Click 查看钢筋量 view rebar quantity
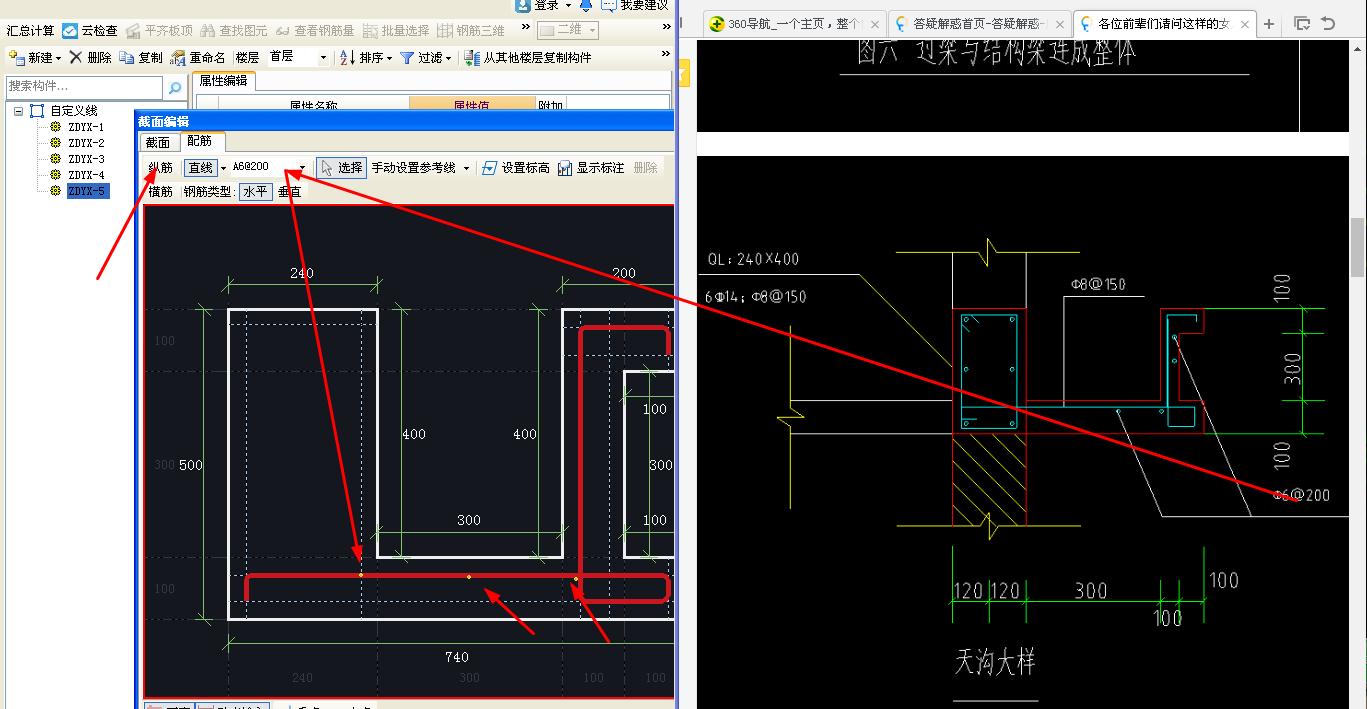 click(314, 31)
